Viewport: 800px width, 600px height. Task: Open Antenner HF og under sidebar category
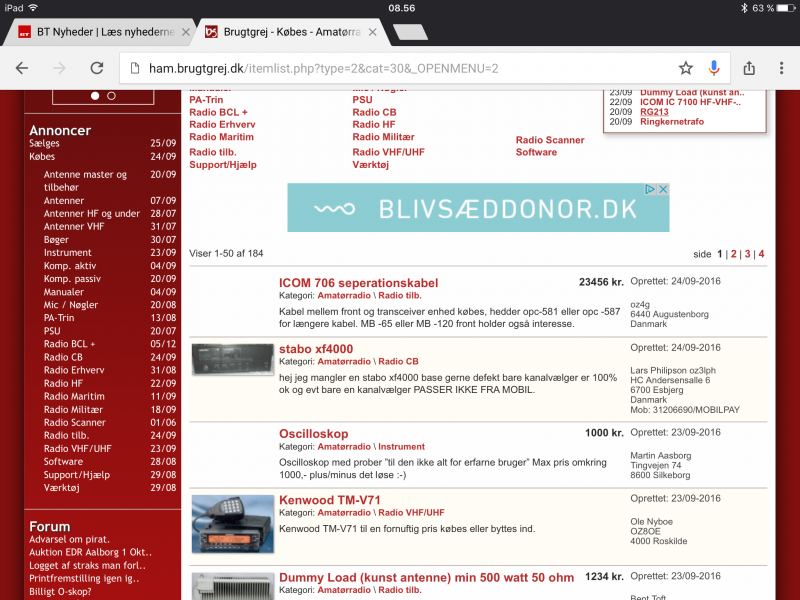(92, 214)
